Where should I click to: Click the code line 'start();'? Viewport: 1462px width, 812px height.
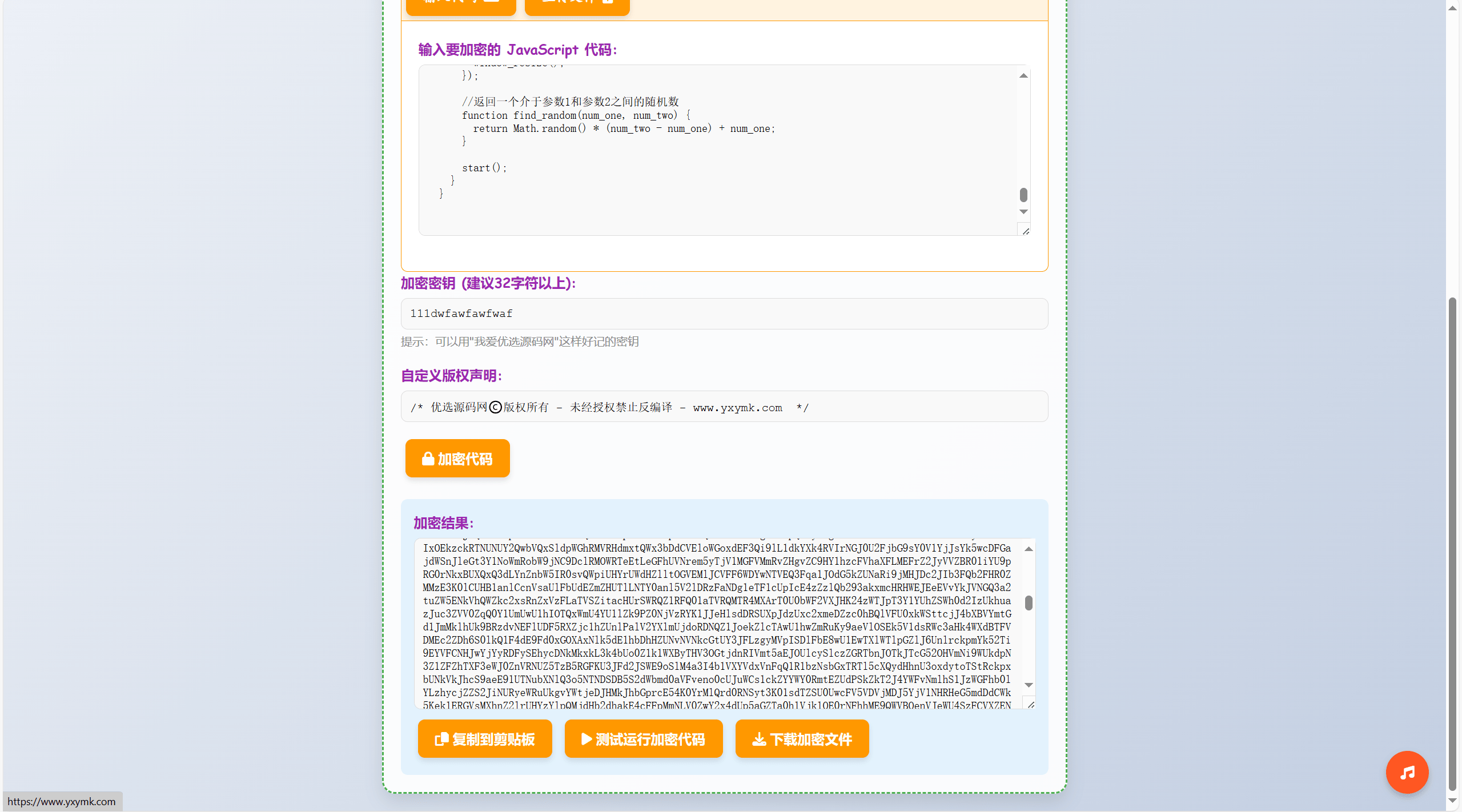pos(484,168)
